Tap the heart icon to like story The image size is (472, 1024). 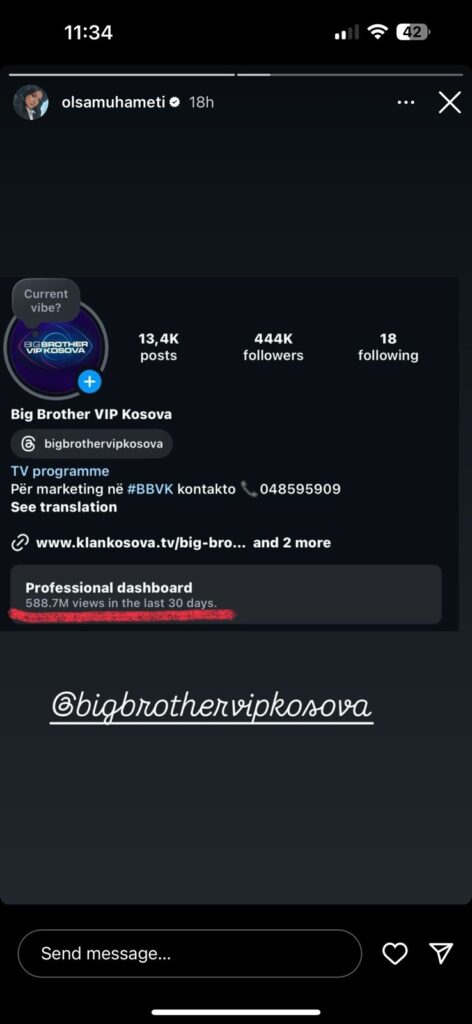point(395,953)
